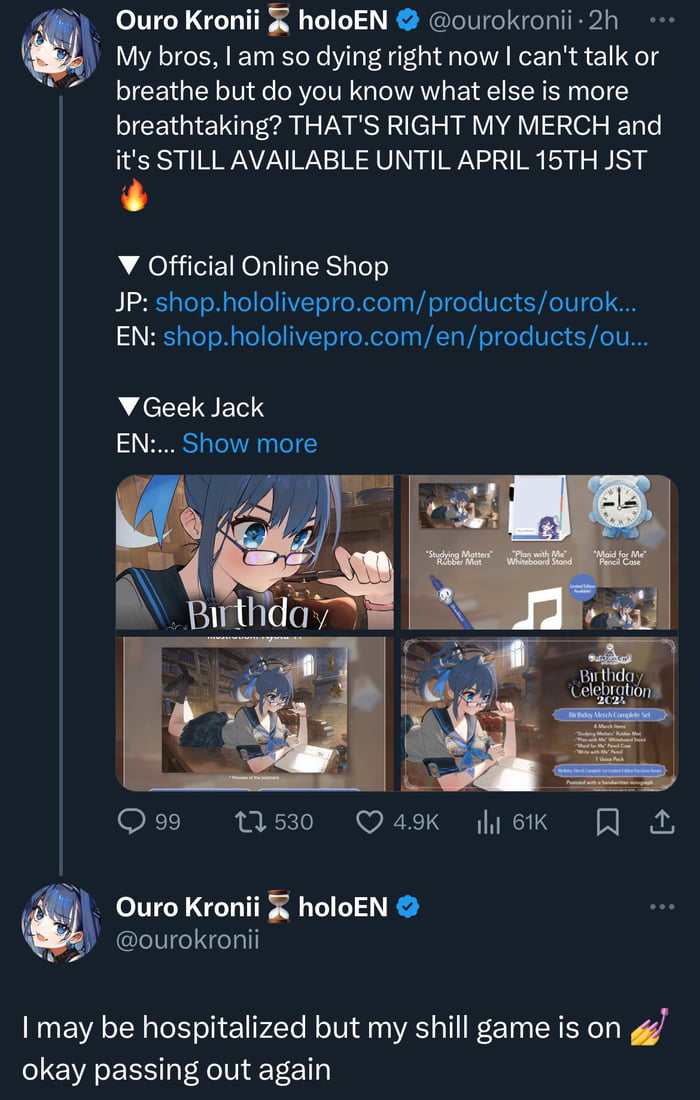Viewport: 700px width, 1100px height.
Task: Expand the tweet with Show more
Action: tap(249, 443)
